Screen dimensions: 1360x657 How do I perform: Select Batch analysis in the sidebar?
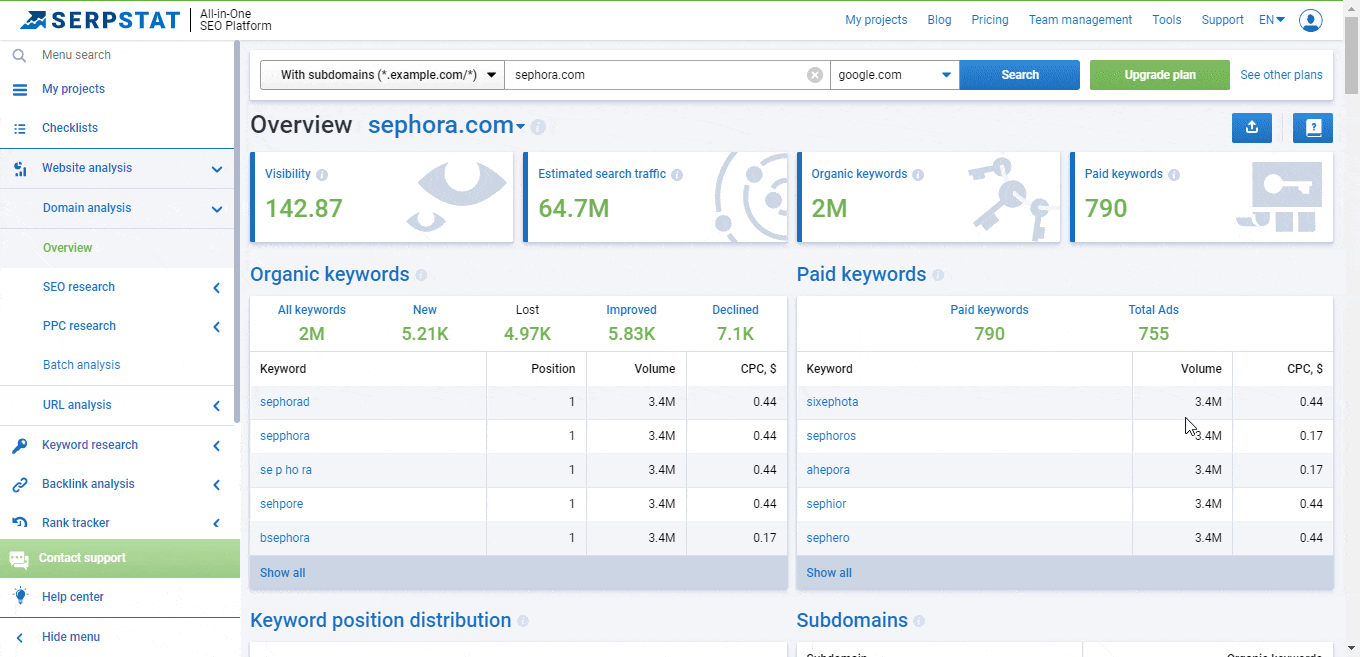coord(81,365)
